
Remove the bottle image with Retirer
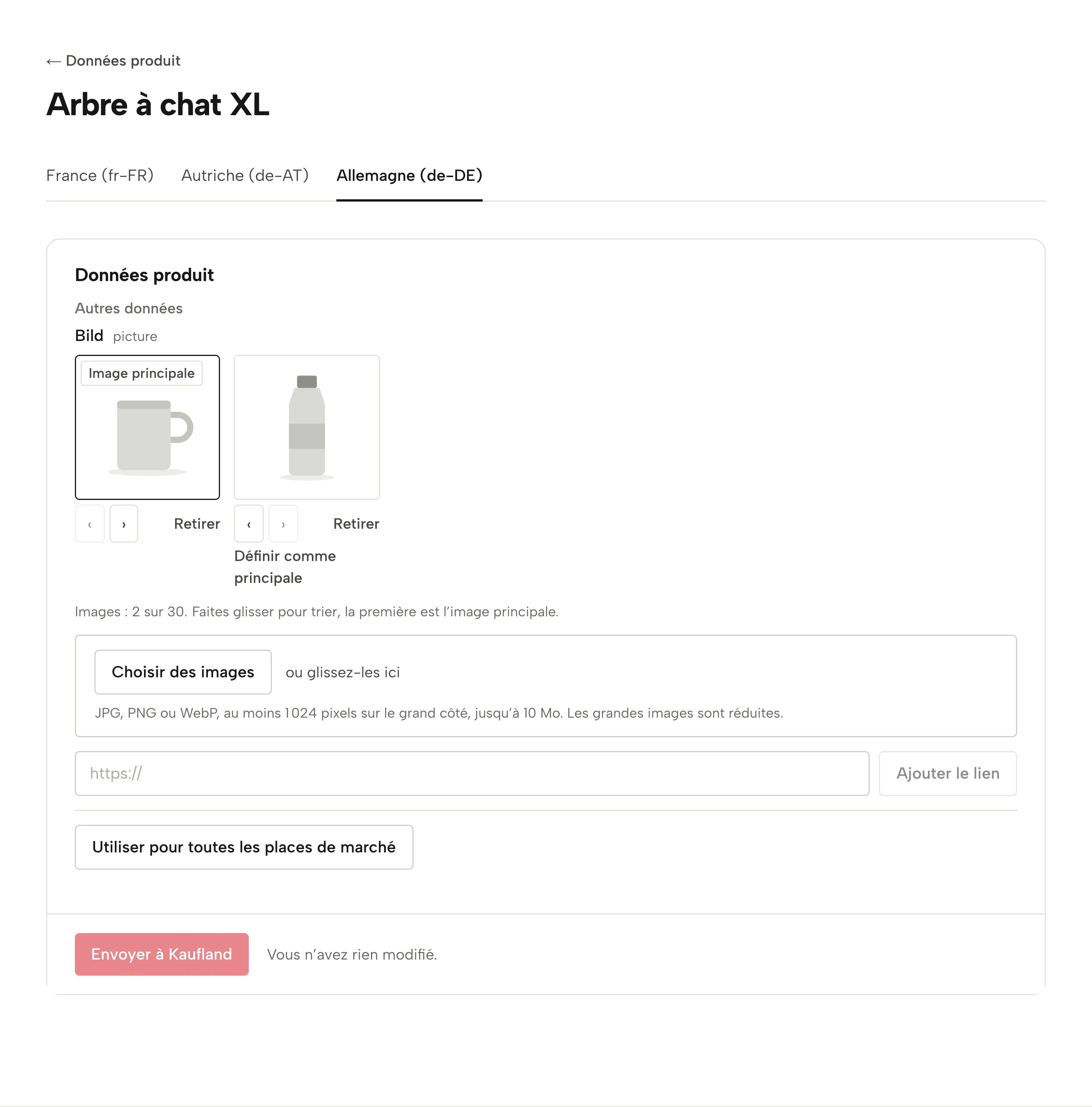coord(356,524)
